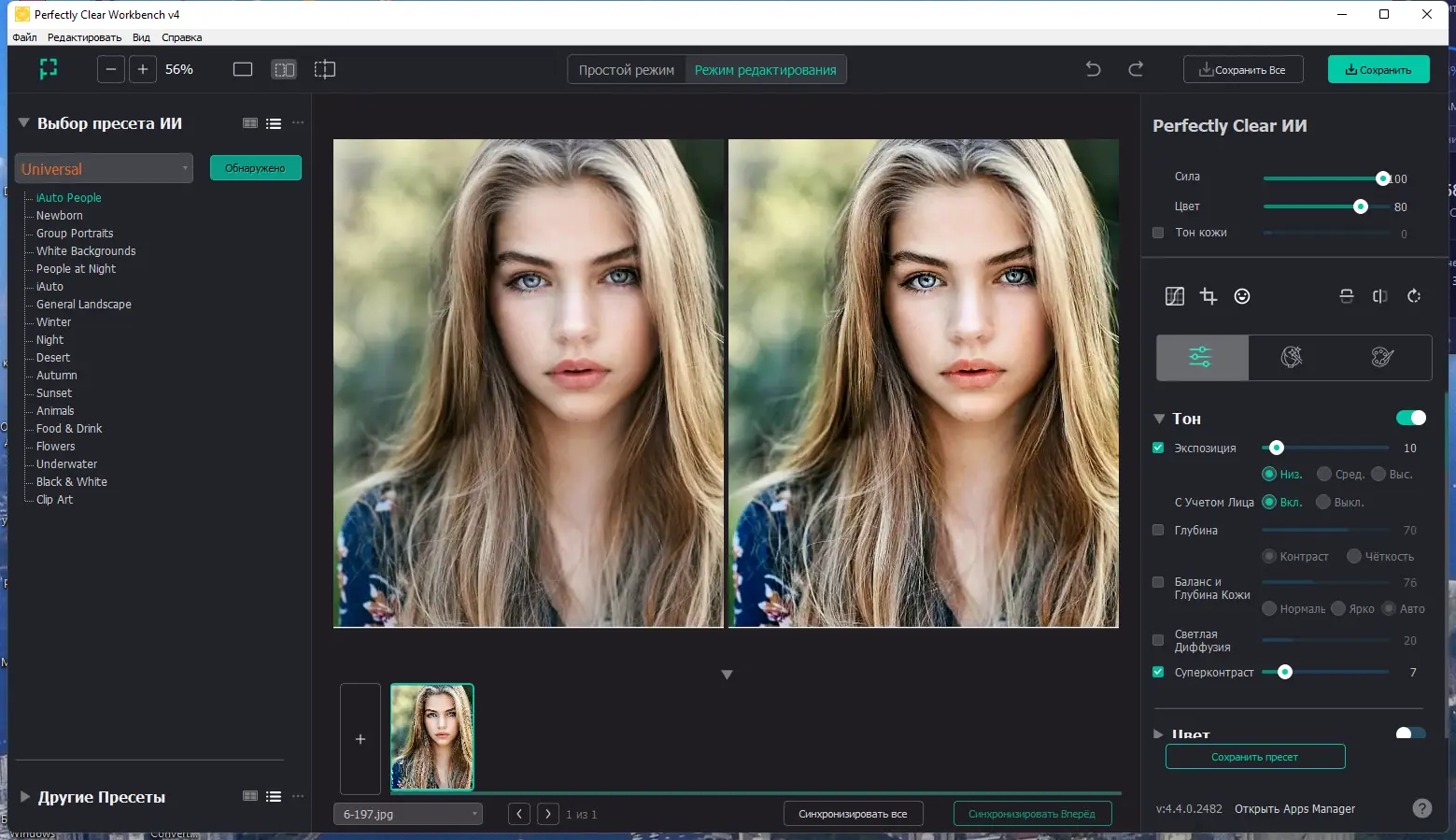Open the magic wand retouching tab
Image resolution: width=1456 pixels, height=840 pixels.
point(1292,357)
